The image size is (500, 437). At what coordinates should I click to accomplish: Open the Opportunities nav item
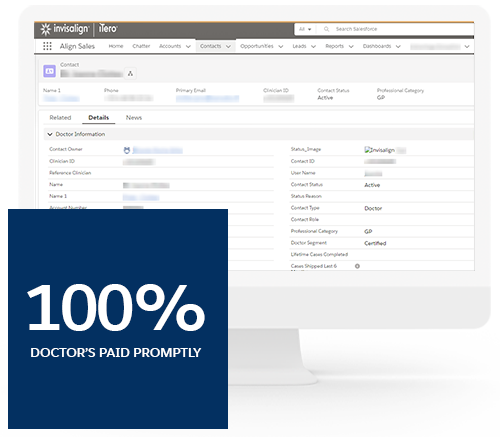(257, 46)
